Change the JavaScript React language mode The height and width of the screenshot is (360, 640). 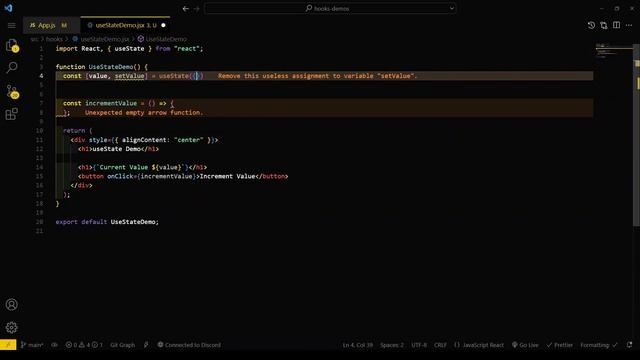click(x=479, y=345)
